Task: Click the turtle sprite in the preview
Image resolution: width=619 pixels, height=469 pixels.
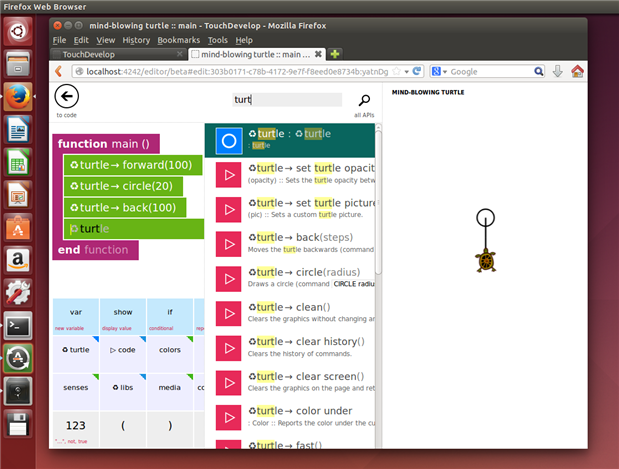Action: 486,261
